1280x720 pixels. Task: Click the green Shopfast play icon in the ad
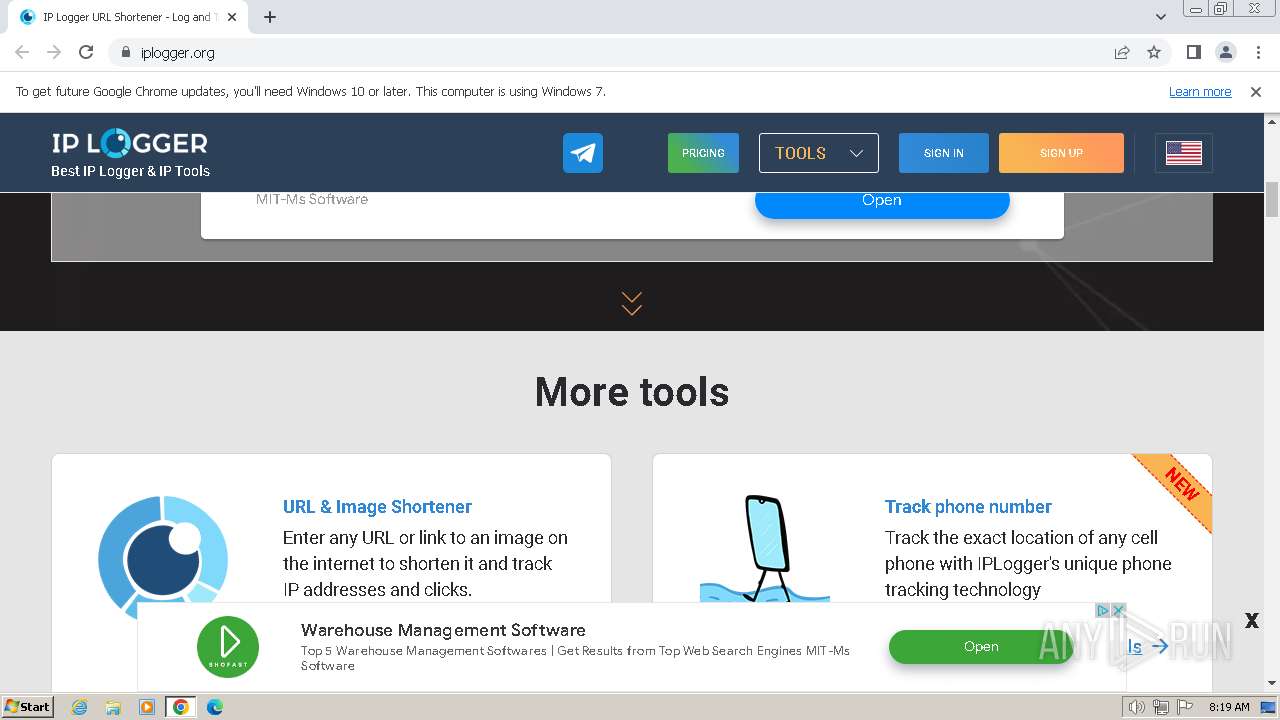[x=228, y=646]
